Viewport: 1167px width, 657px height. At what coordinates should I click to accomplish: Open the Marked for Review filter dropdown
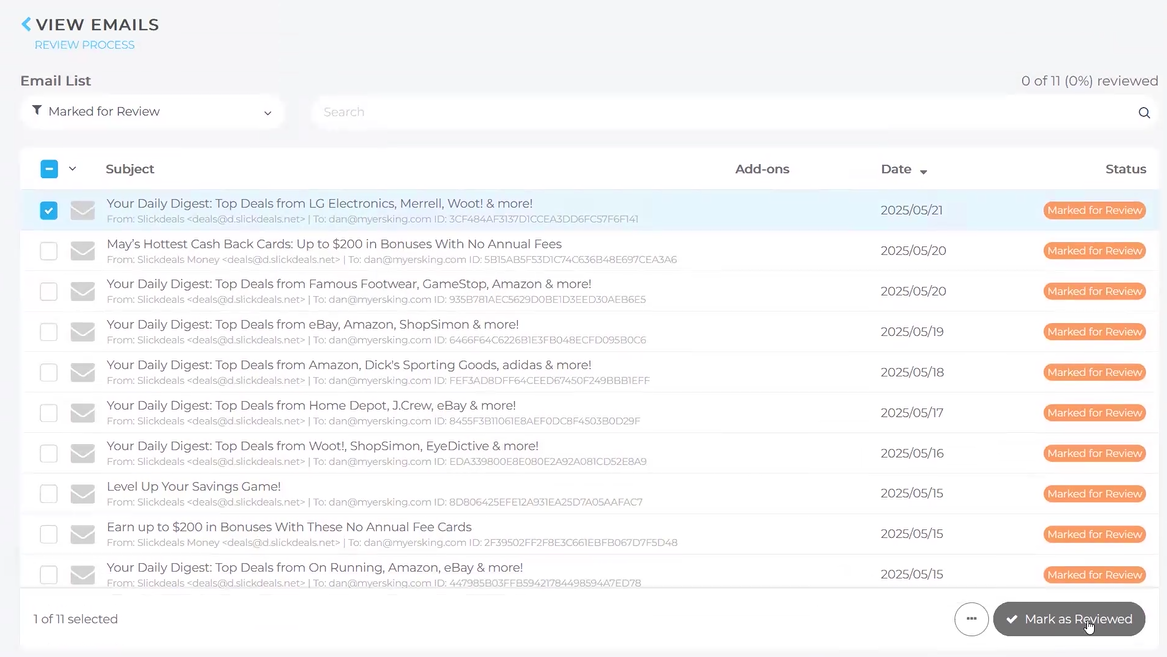pos(152,112)
